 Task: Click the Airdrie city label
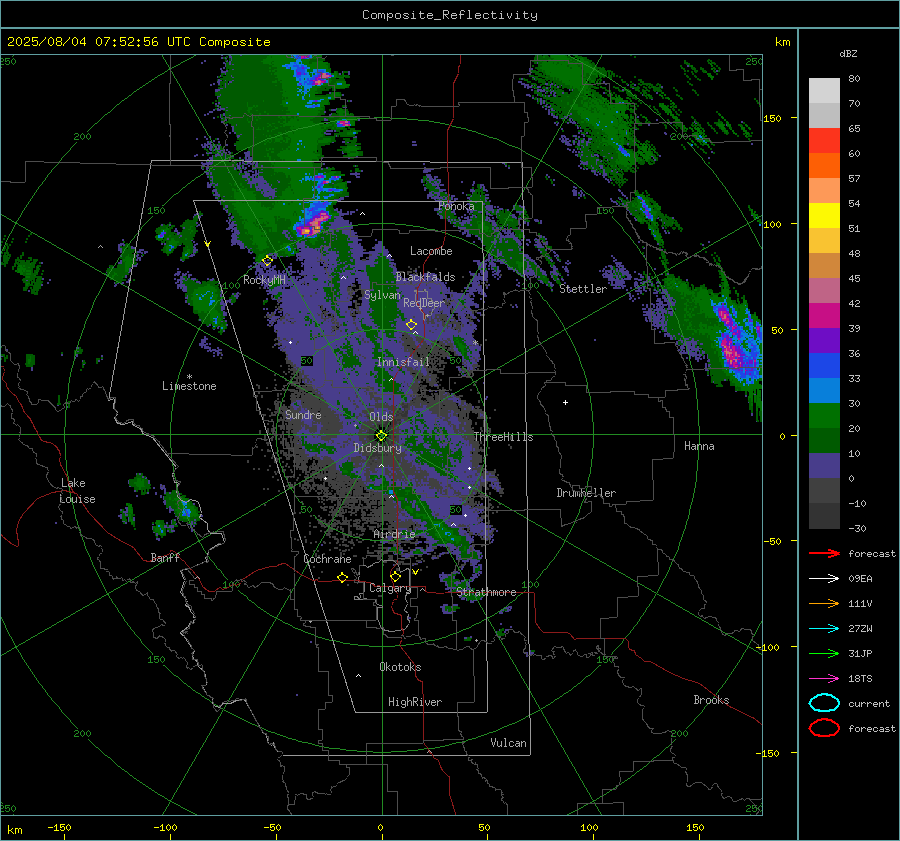point(394,534)
